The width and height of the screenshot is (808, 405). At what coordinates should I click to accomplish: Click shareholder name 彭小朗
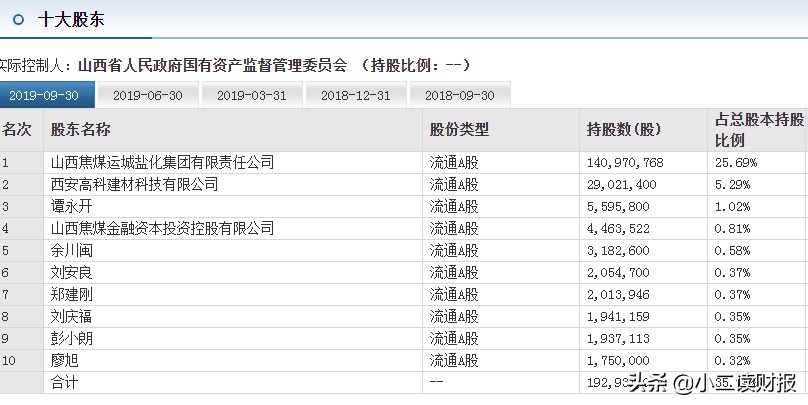click(71, 339)
